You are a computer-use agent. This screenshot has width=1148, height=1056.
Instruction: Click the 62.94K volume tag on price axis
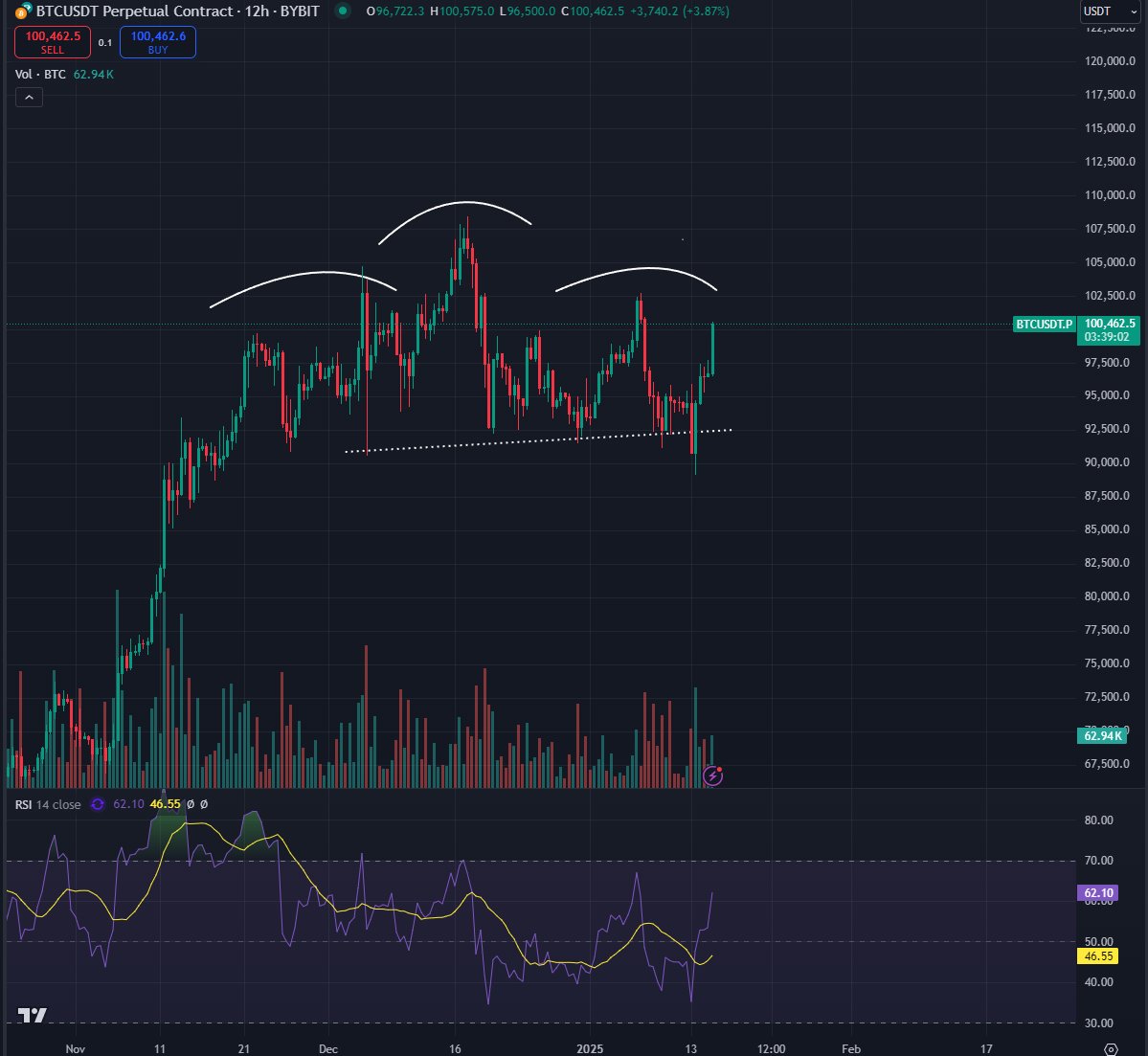[x=1101, y=735]
